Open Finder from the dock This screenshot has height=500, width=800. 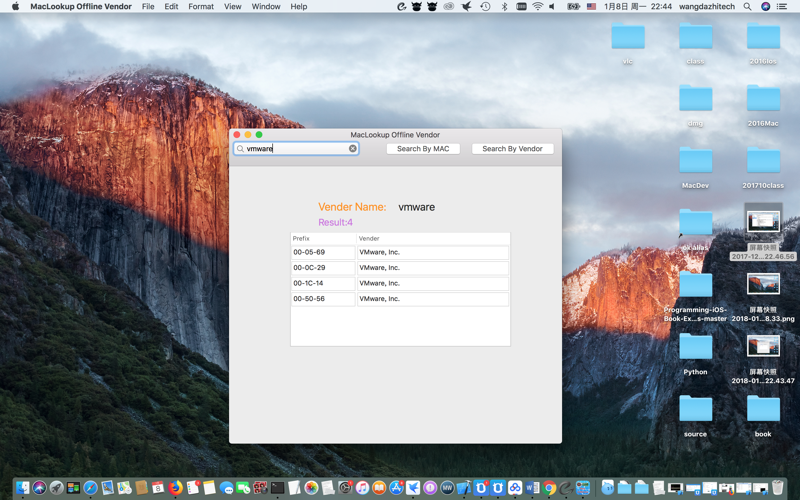click(x=23, y=488)
